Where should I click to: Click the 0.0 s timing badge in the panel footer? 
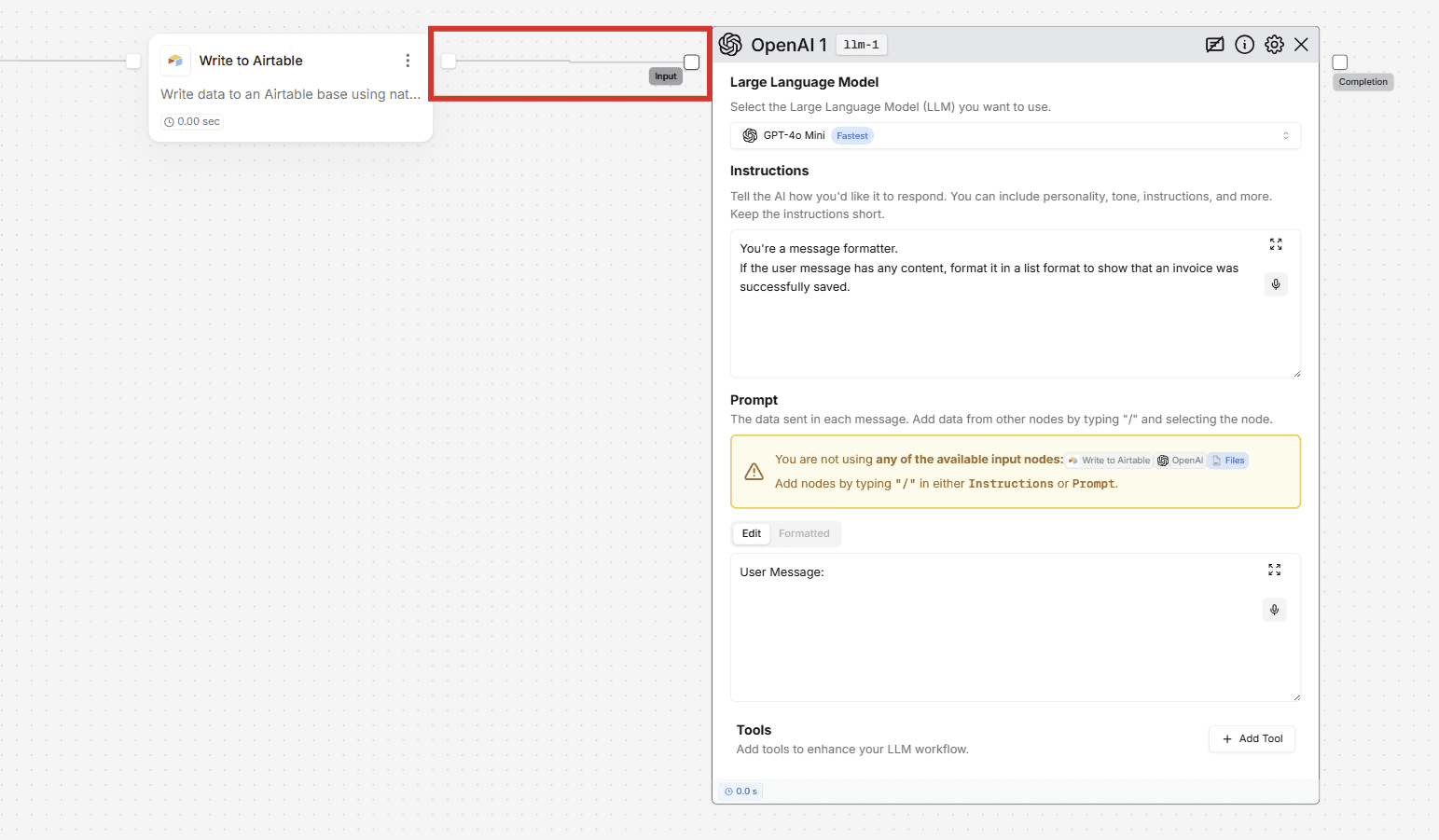(x=740, y=792)
